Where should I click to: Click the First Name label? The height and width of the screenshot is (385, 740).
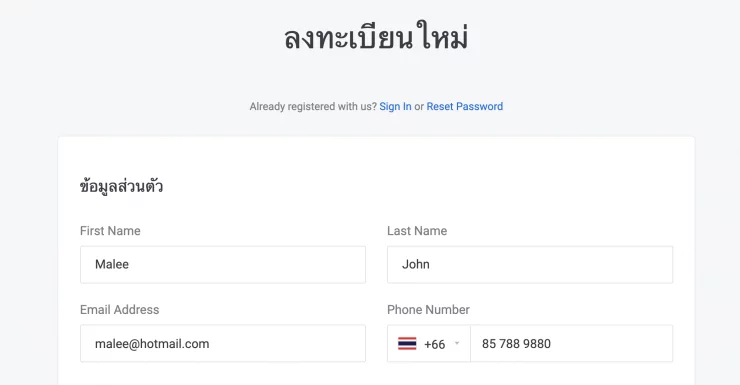pyautogui.click(x=110, y=231)
